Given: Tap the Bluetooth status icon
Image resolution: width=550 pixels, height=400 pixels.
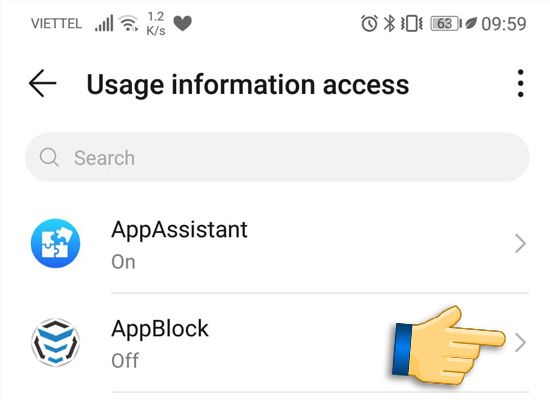Looking at the screenshot, I should click(x=389, y=24).
